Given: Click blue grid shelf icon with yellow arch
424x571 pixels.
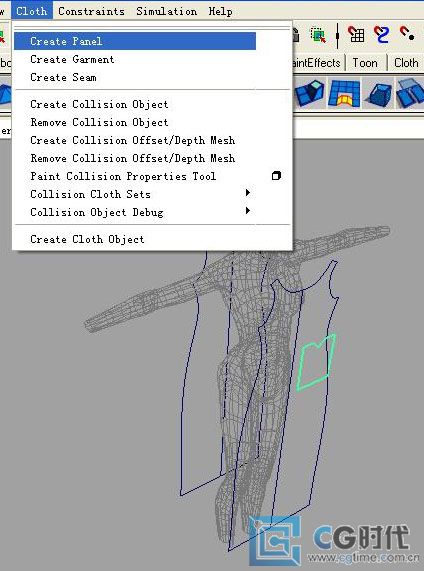Looking at the screenshot, I should [344, 94].
